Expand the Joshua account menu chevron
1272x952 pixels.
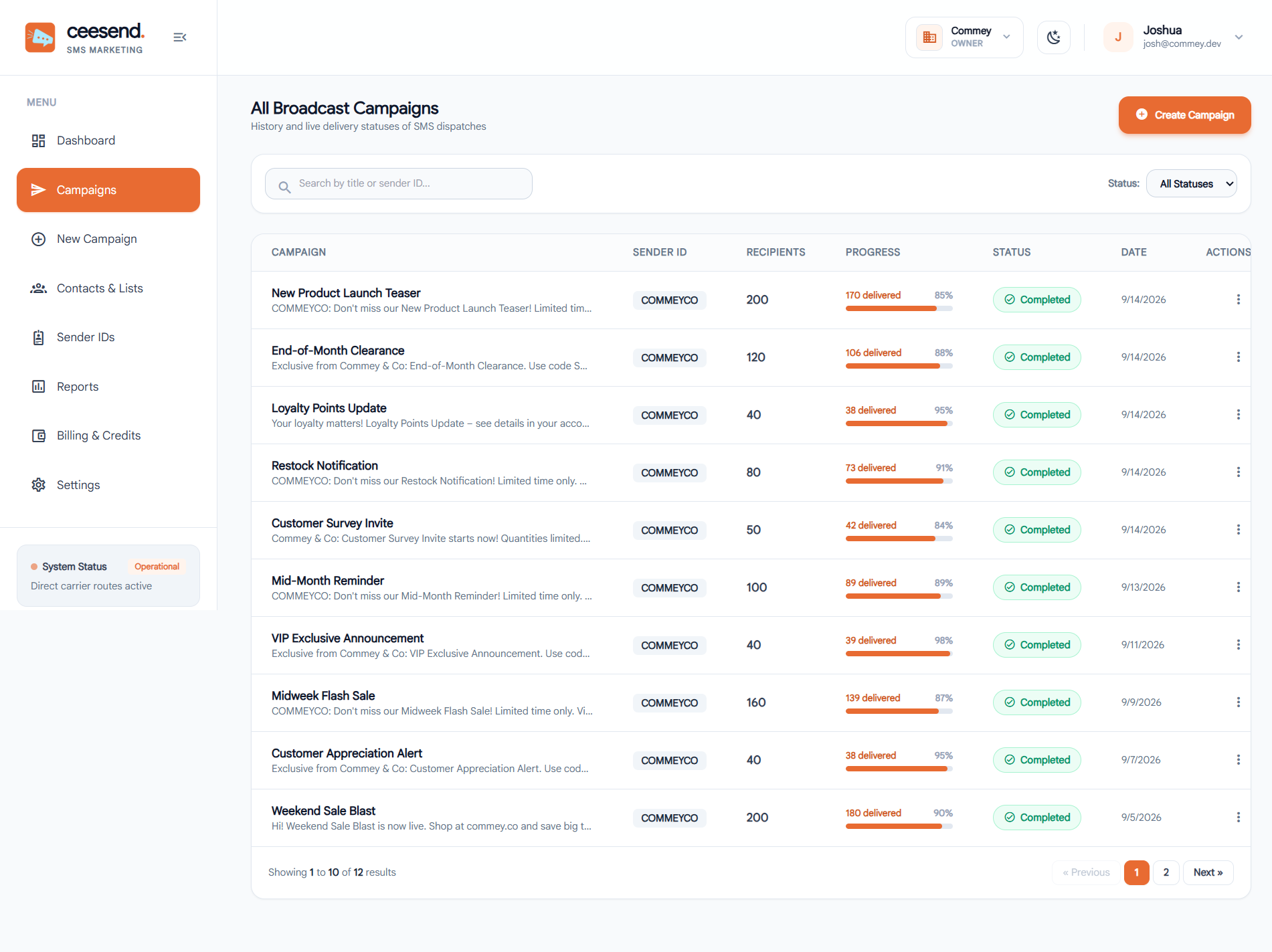tap(1239, 37)
